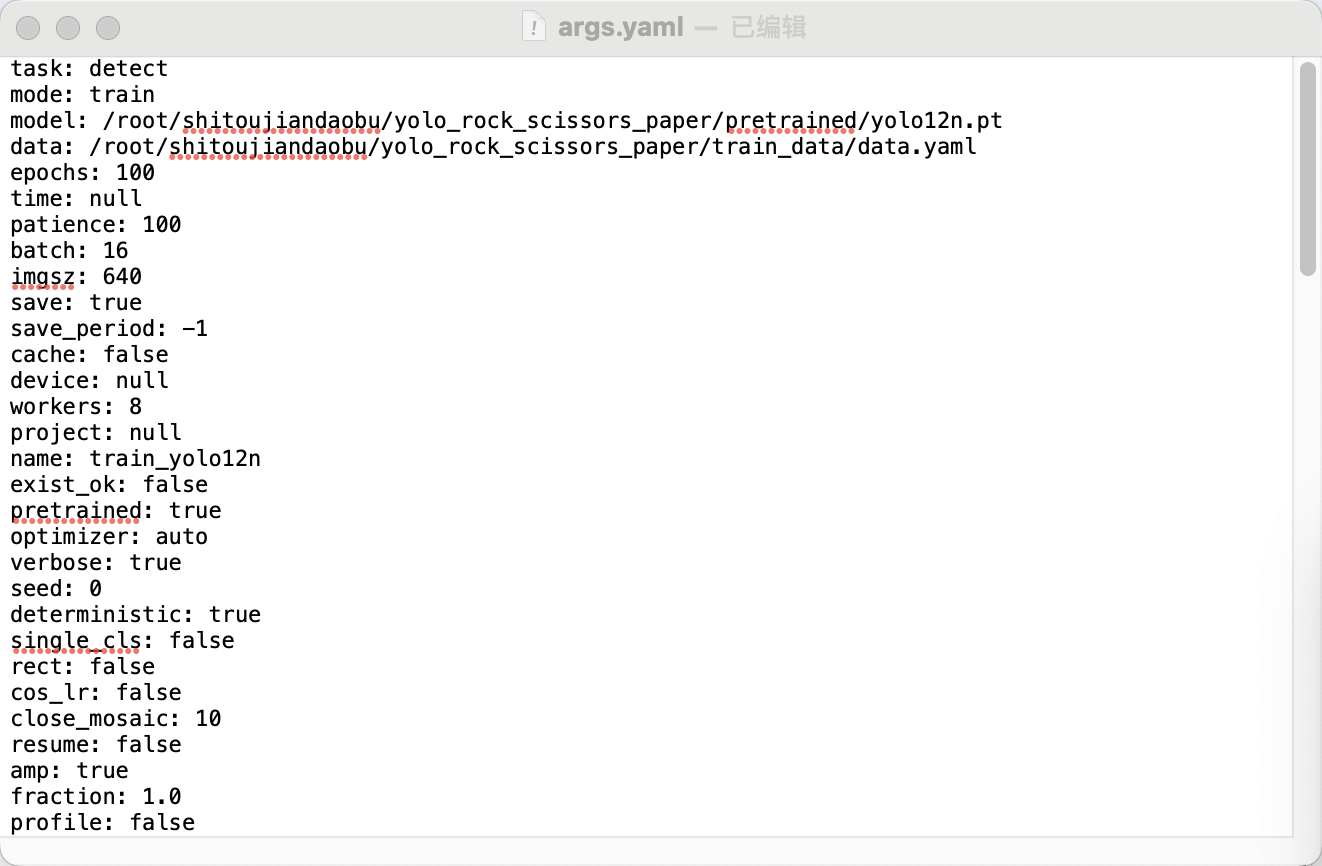Viewport: 1322px width, 866px height.
Task: Zoom the window with the third title bar button
Action: (107, 27)
